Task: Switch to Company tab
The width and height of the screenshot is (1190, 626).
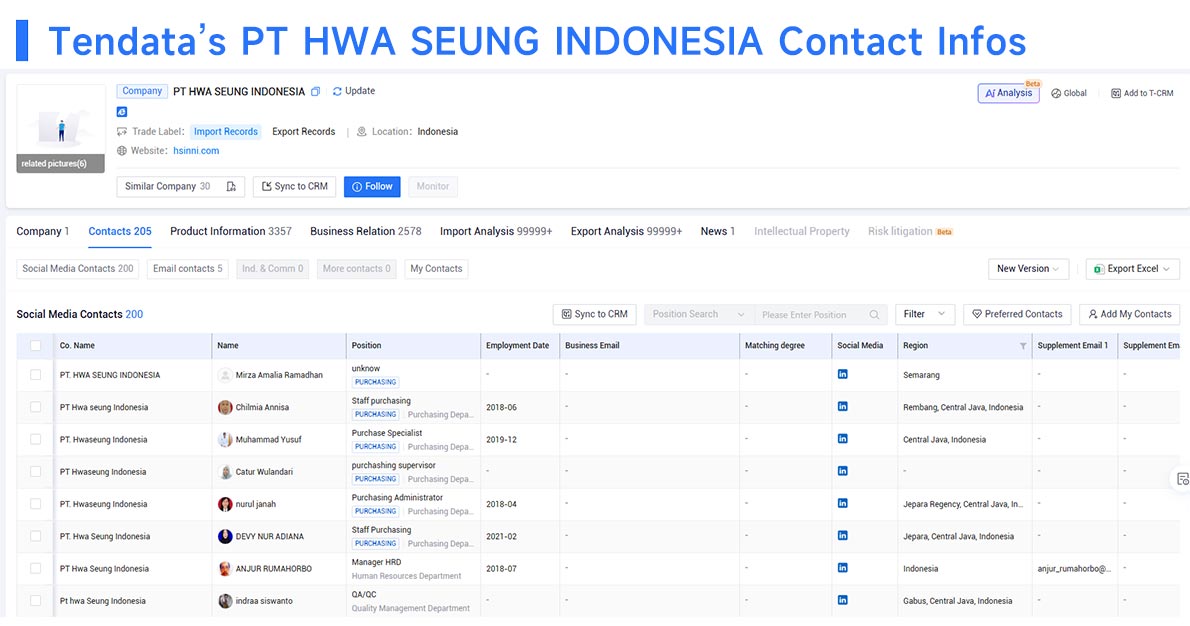Action: point(42,231)
